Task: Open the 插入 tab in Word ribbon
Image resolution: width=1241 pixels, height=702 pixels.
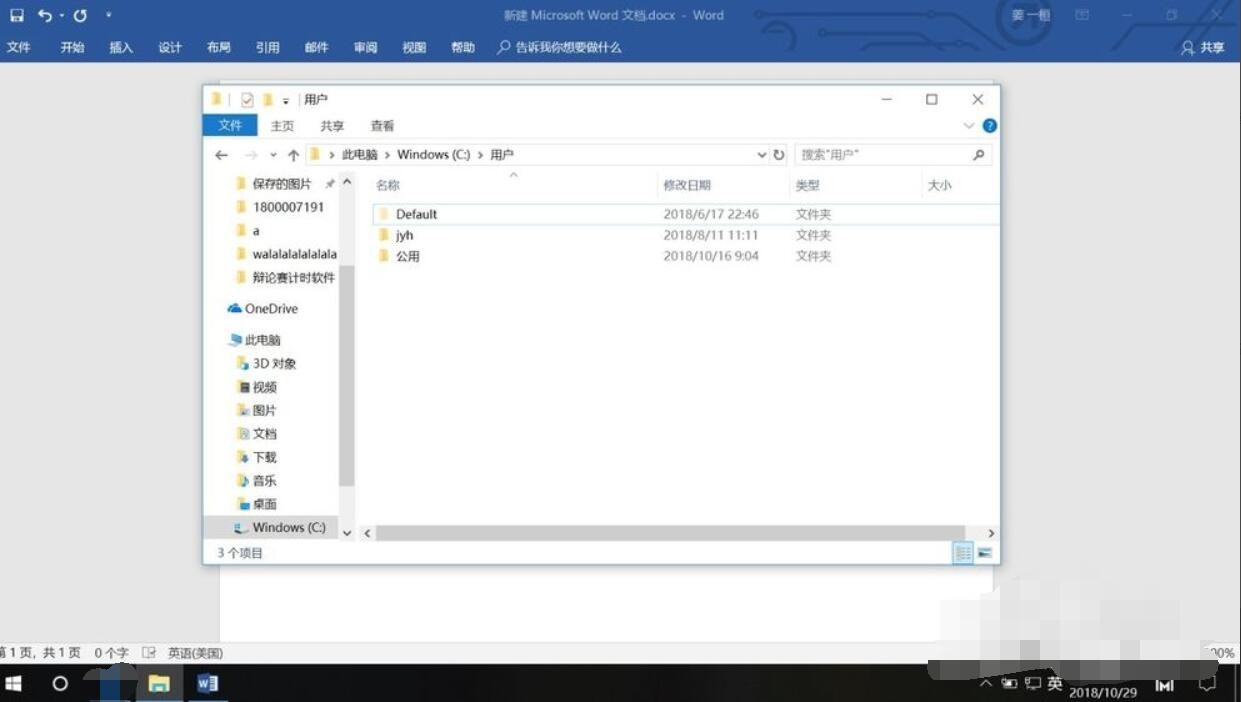Action: tap(121, 47)
